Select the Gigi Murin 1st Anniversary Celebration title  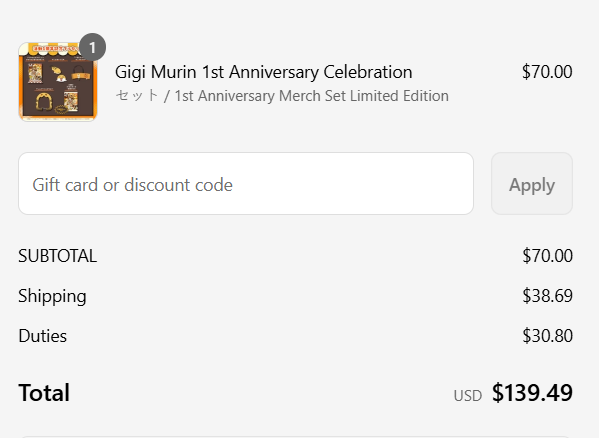point(264,72)
